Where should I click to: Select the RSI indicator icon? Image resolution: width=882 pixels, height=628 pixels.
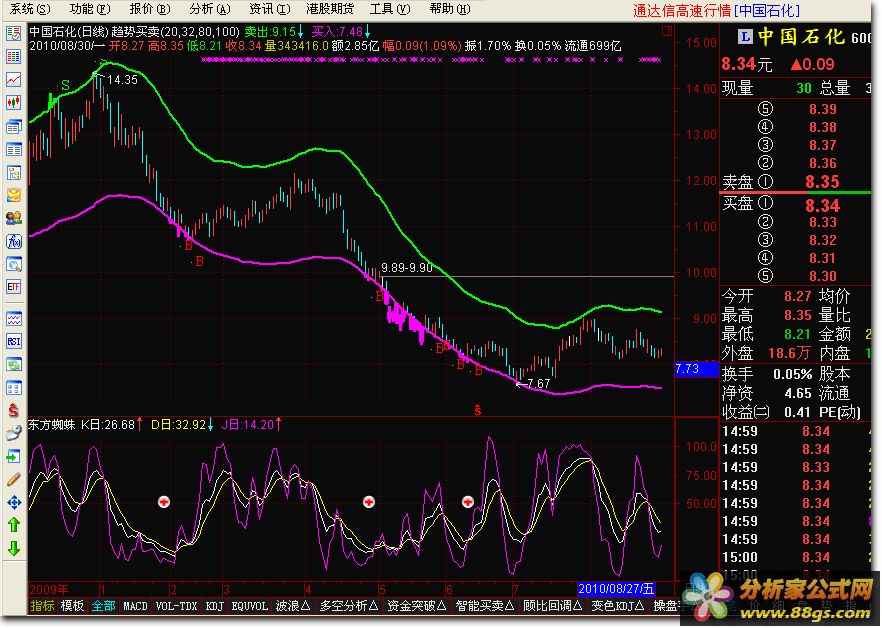14,342
